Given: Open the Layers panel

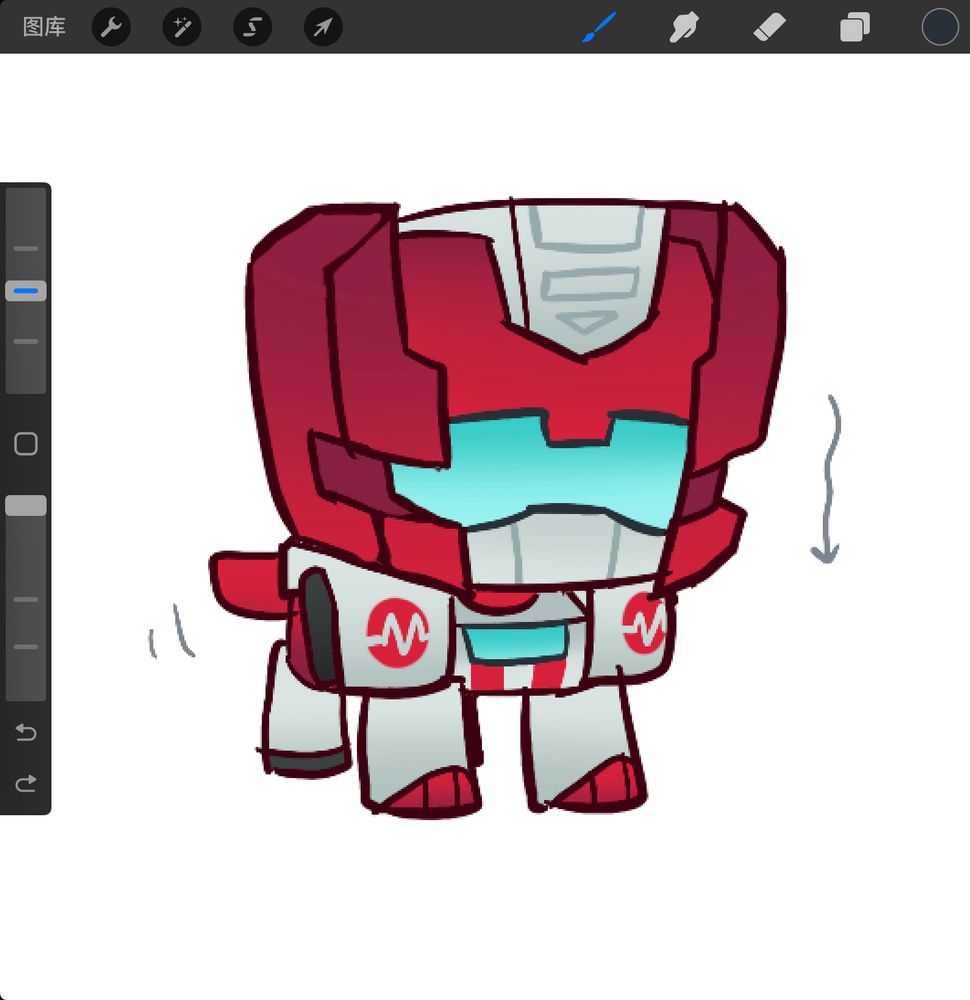Looking at the screenshot, I should click(x=855, y=27).
